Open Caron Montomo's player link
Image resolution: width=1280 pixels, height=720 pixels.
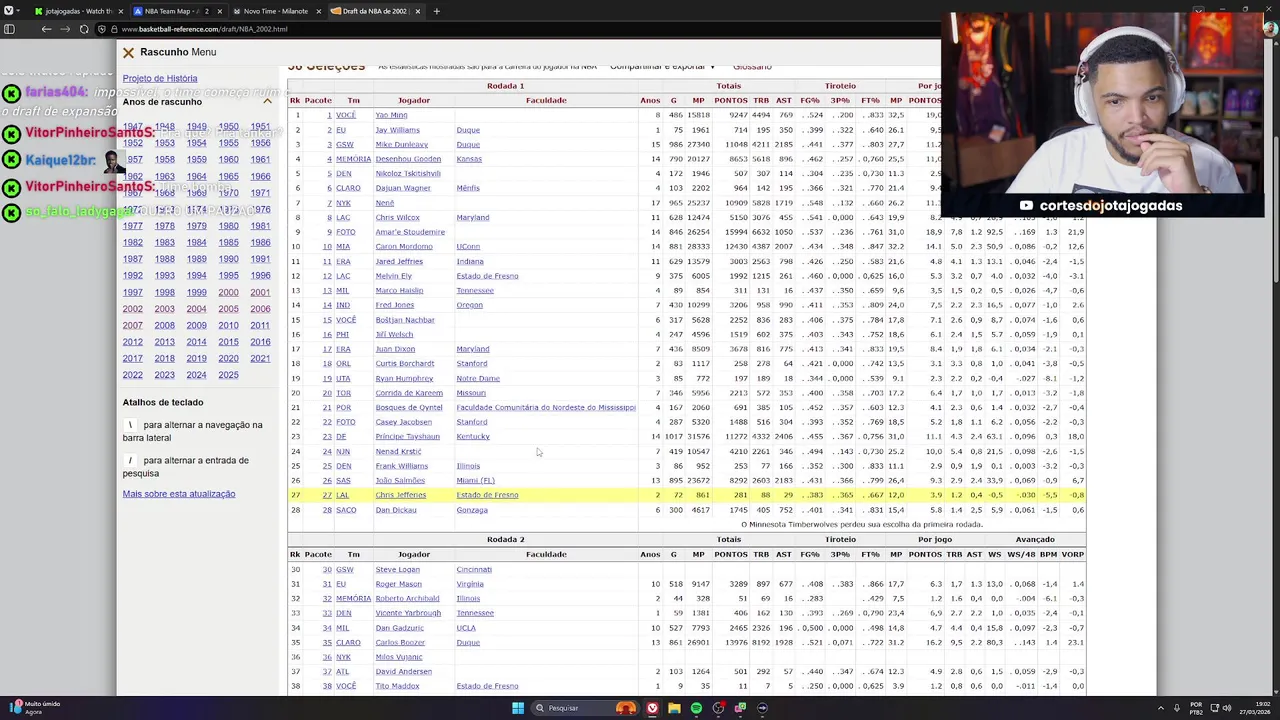404,246
